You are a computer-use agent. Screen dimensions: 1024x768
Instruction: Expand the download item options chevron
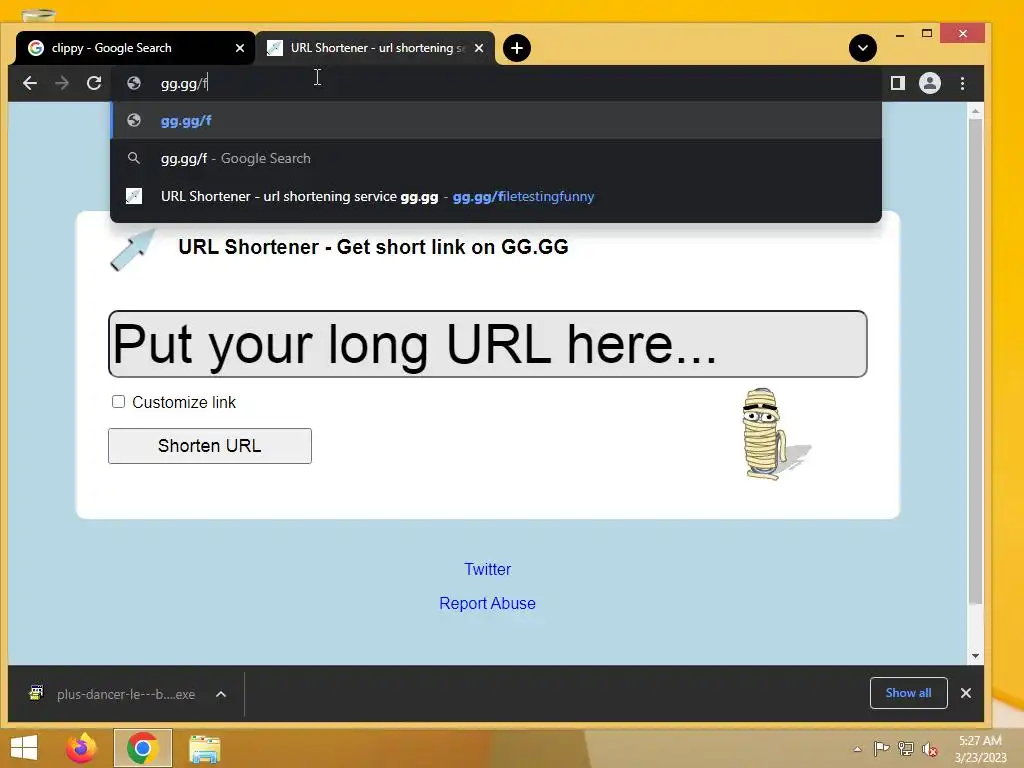point(221,694)
